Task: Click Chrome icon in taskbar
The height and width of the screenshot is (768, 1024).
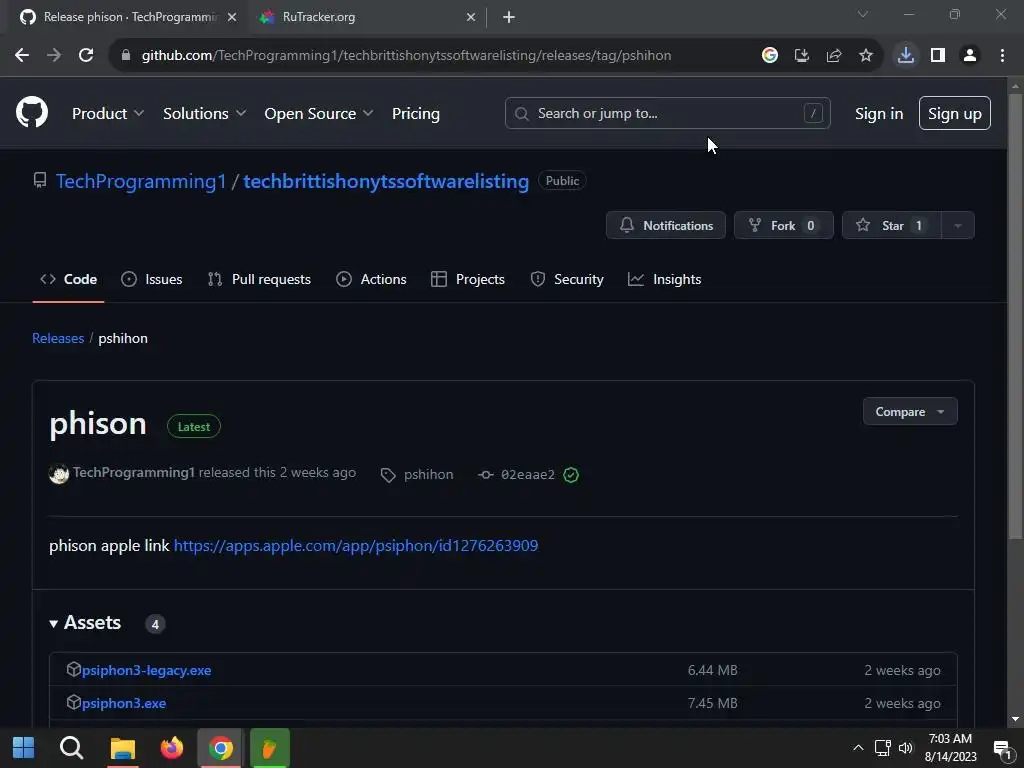Action: coord(221,748)
